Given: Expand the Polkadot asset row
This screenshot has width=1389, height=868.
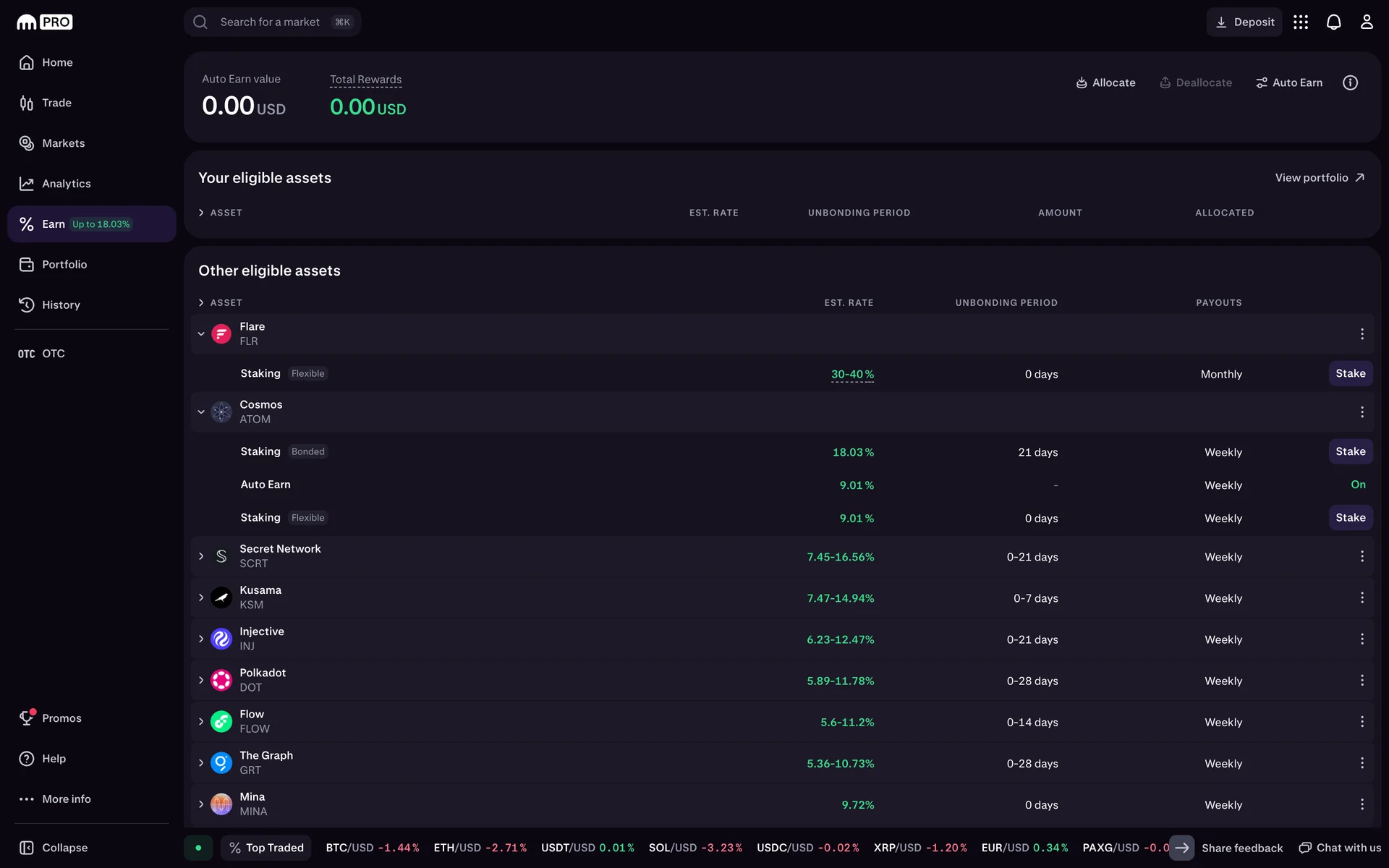Looking at the screenshot, I should (x=201, y=681).
